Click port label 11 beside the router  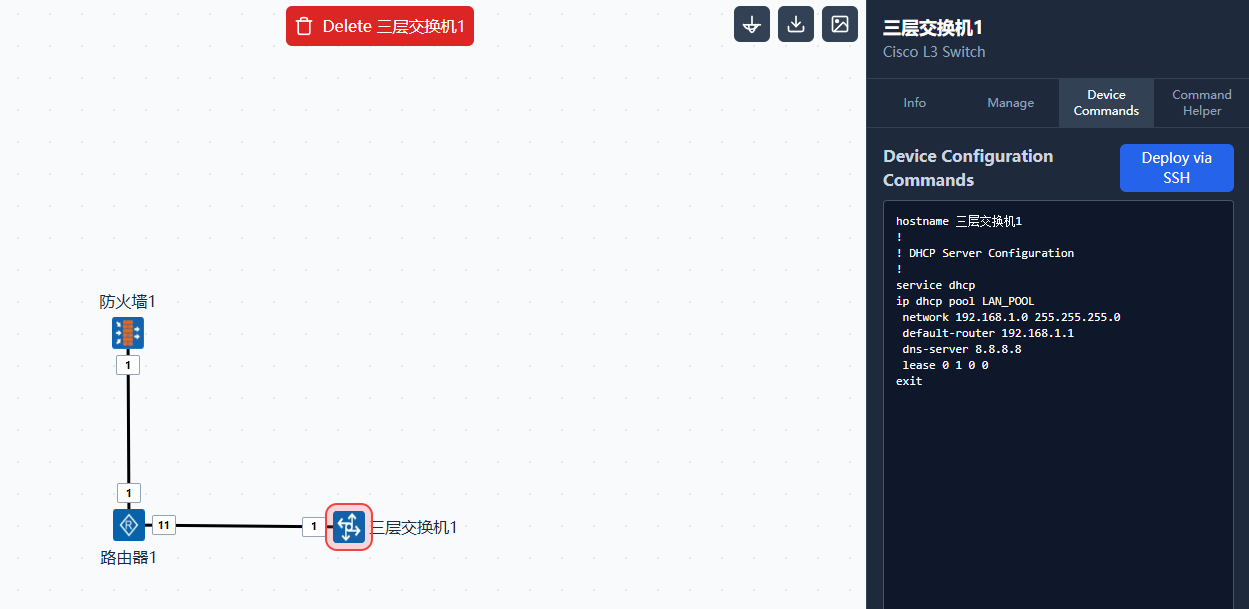pos(164,525)
